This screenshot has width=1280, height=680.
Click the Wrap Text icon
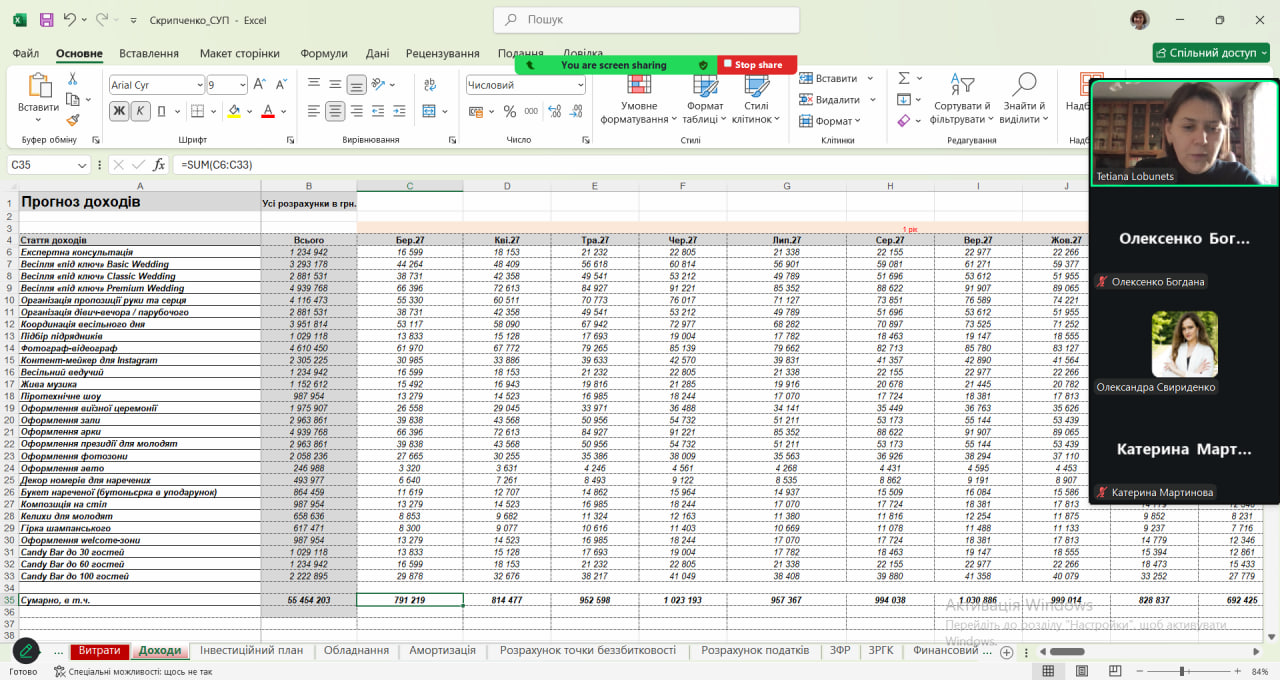tap(429, 84)
